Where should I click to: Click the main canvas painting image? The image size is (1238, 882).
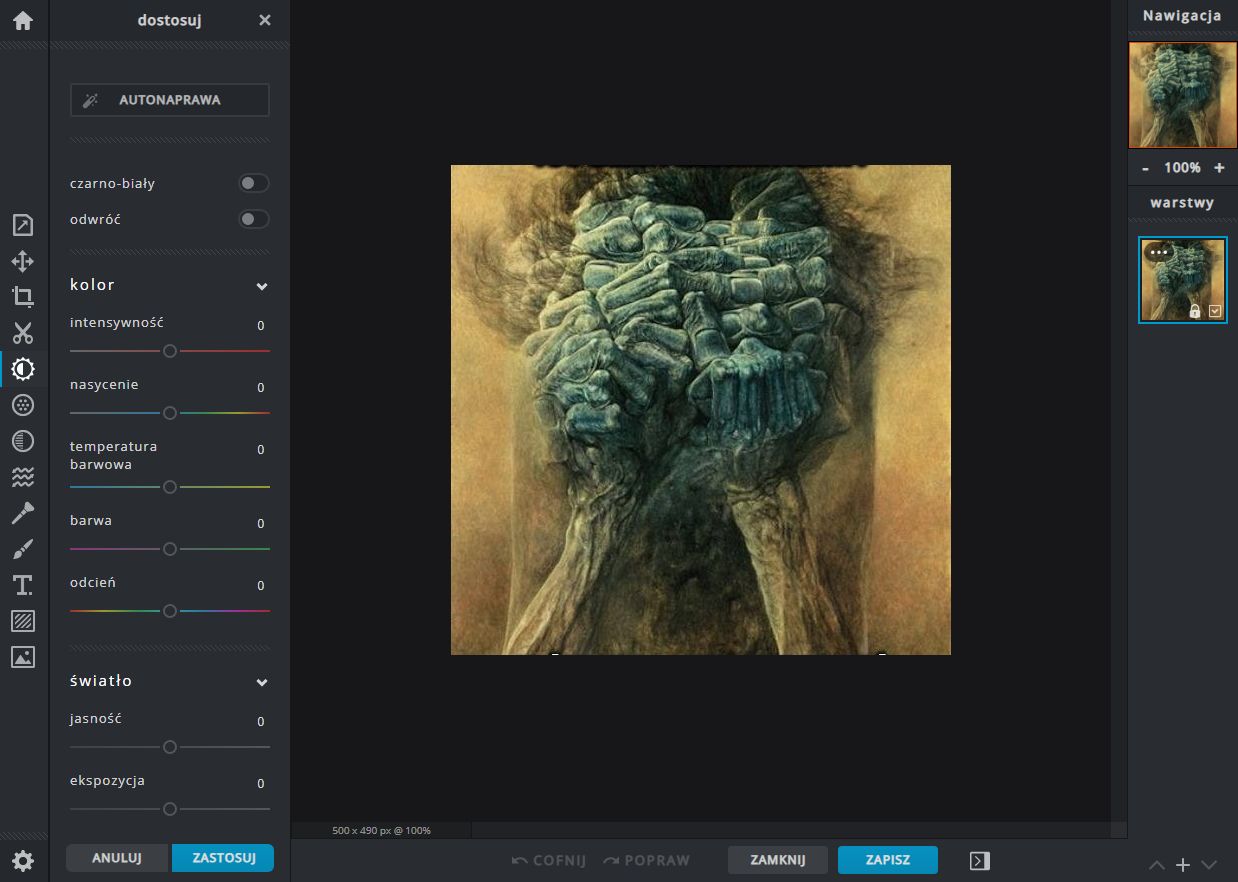pos(701,410)
